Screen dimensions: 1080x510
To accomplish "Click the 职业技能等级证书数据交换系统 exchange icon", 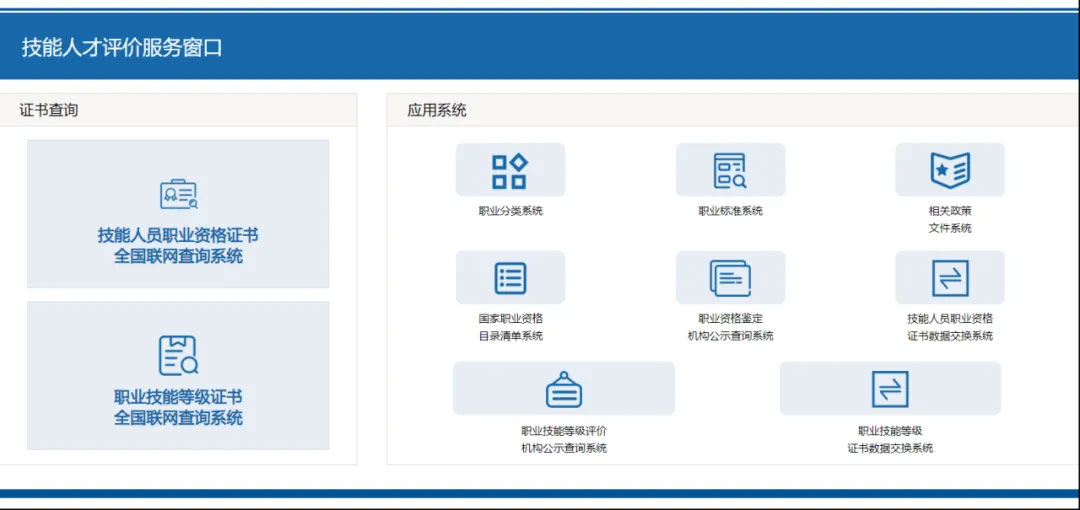I will coord(889,389).
